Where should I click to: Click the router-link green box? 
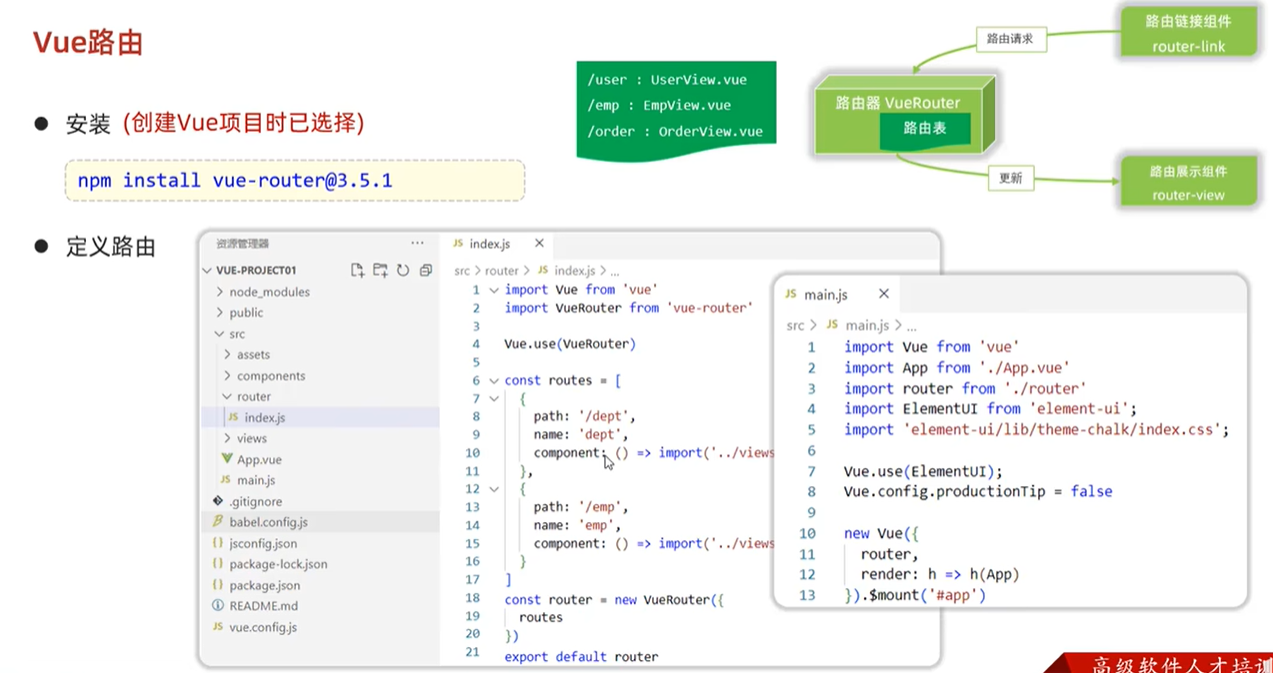point(1190,33)
